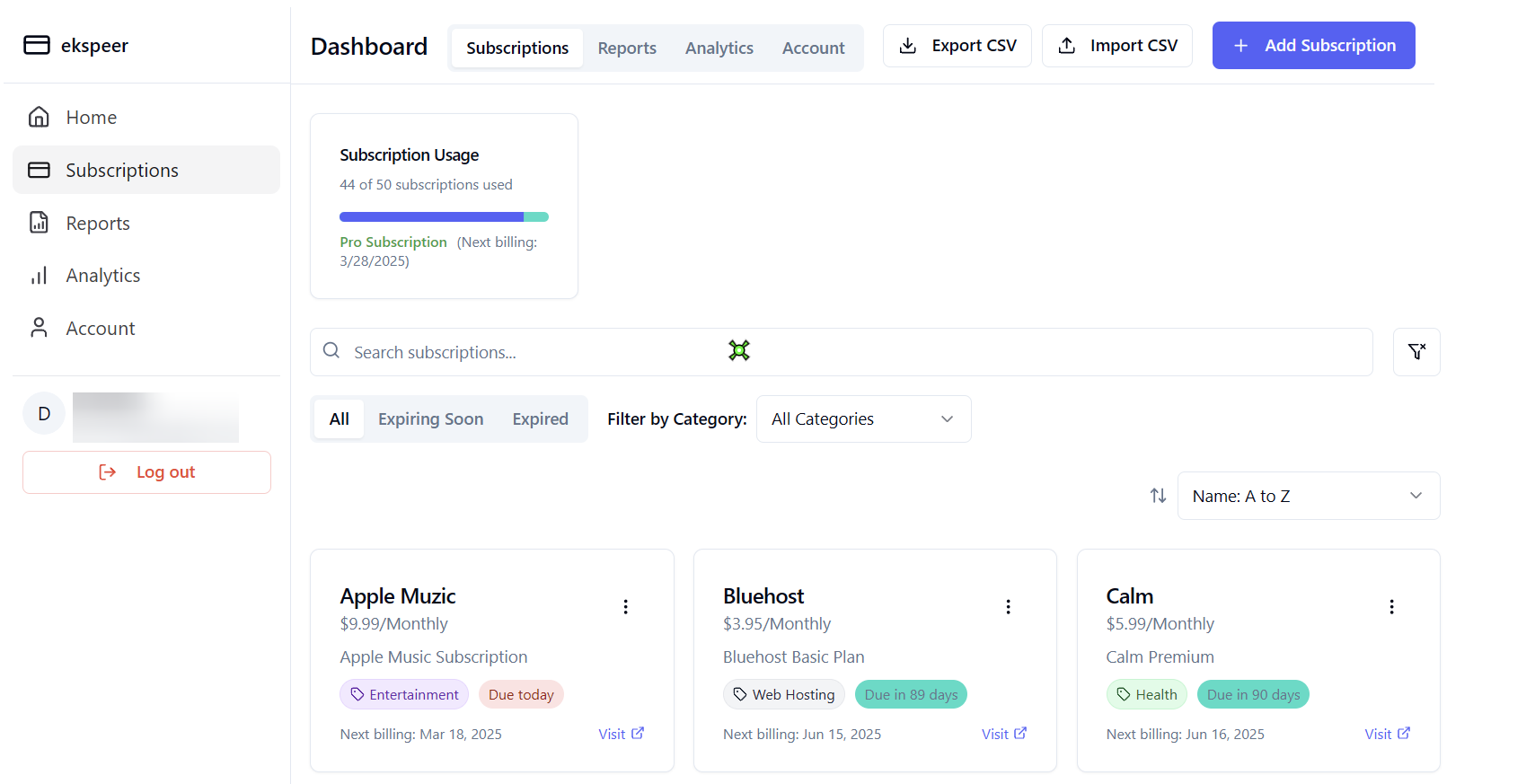
Task: Clear filters with the funnel icon
Action: click(x=1416, y=352)
